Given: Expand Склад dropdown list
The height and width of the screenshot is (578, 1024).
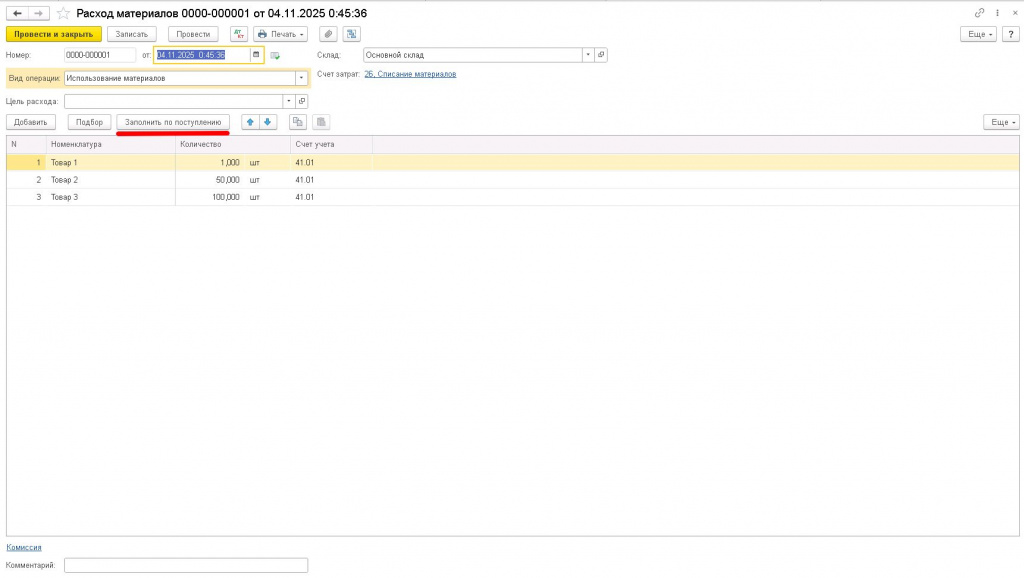Looking at the screenshot, I should (x=588, y=55).
